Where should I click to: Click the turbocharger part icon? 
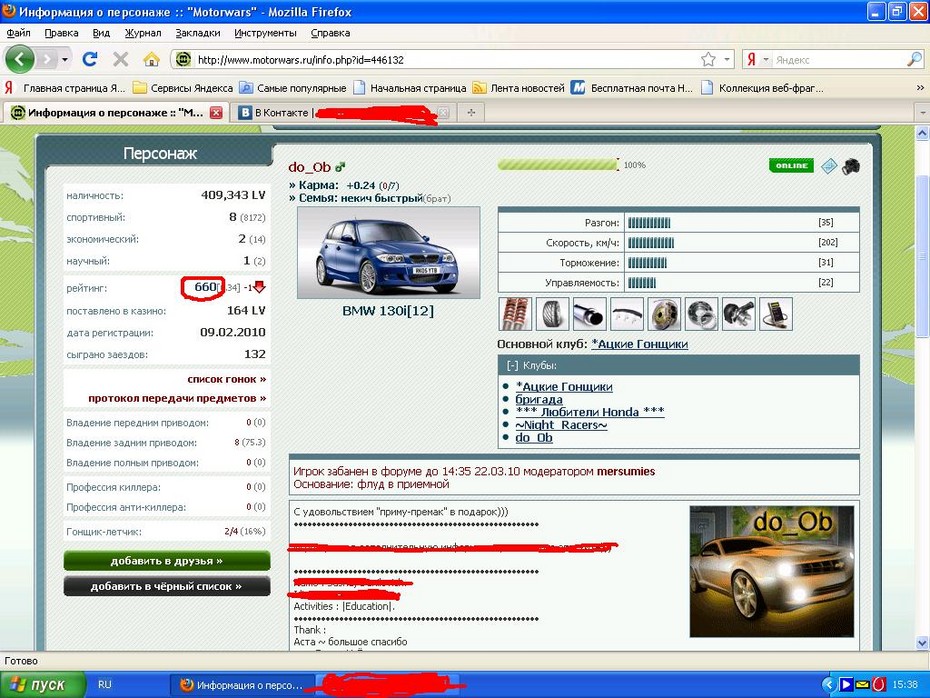coord(701,314)
